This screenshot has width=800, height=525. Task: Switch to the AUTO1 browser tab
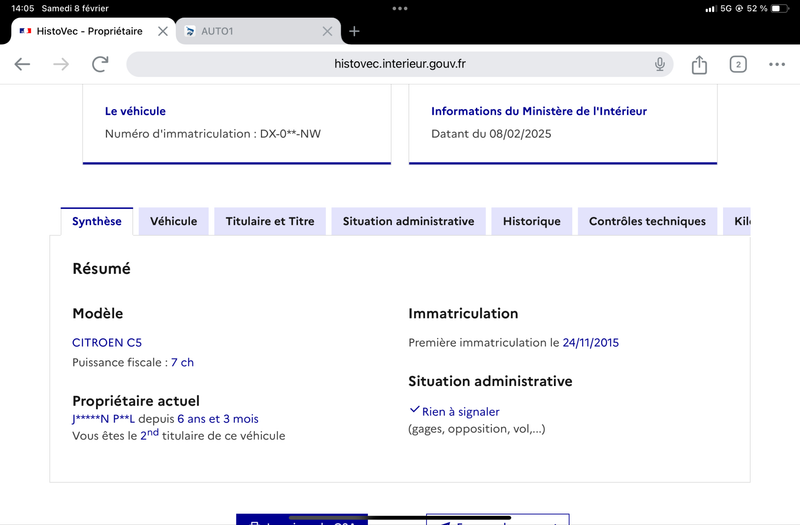pos(258,32)
